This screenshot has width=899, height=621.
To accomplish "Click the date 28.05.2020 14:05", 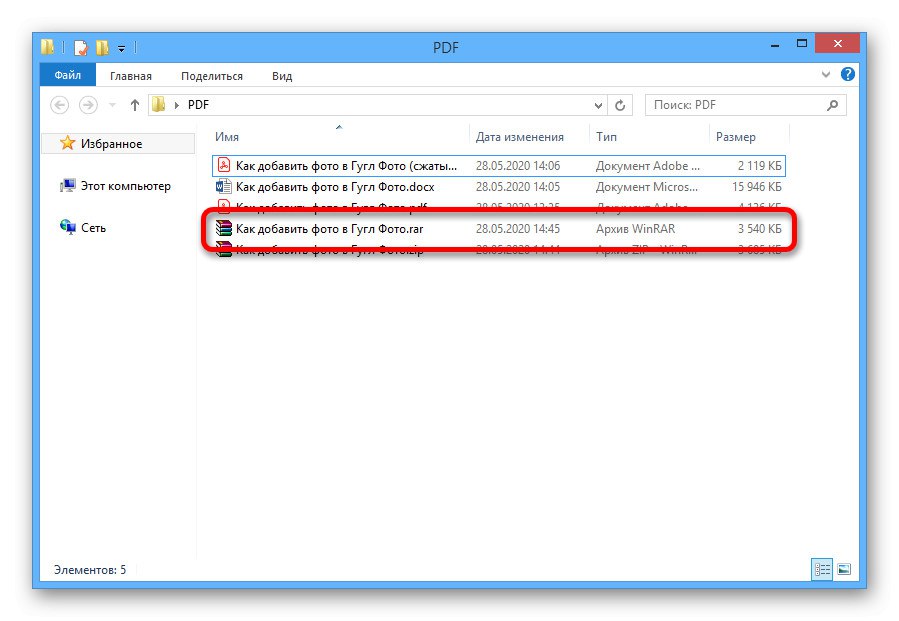I will 518,187.
